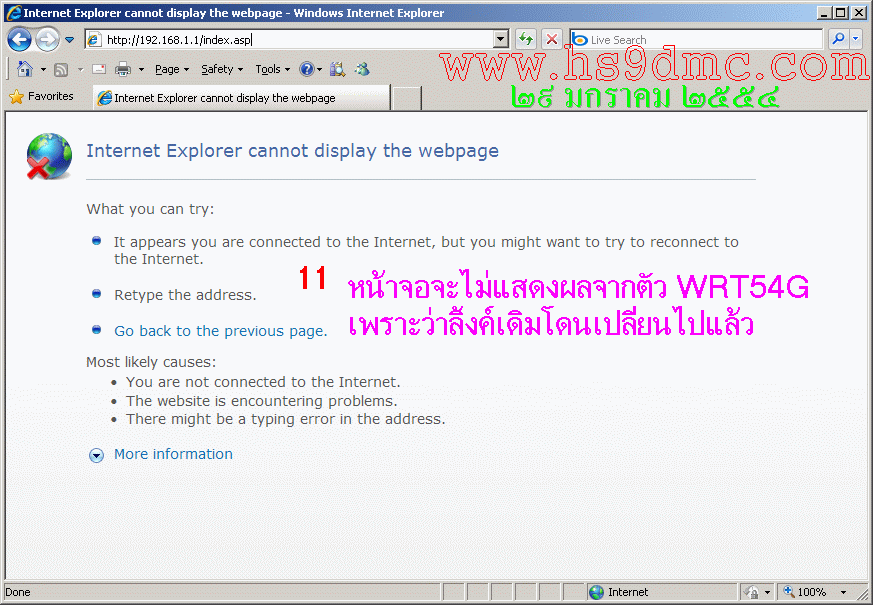Click the 'Done' status bar text
873x605 pixels.
pos(18,592)
